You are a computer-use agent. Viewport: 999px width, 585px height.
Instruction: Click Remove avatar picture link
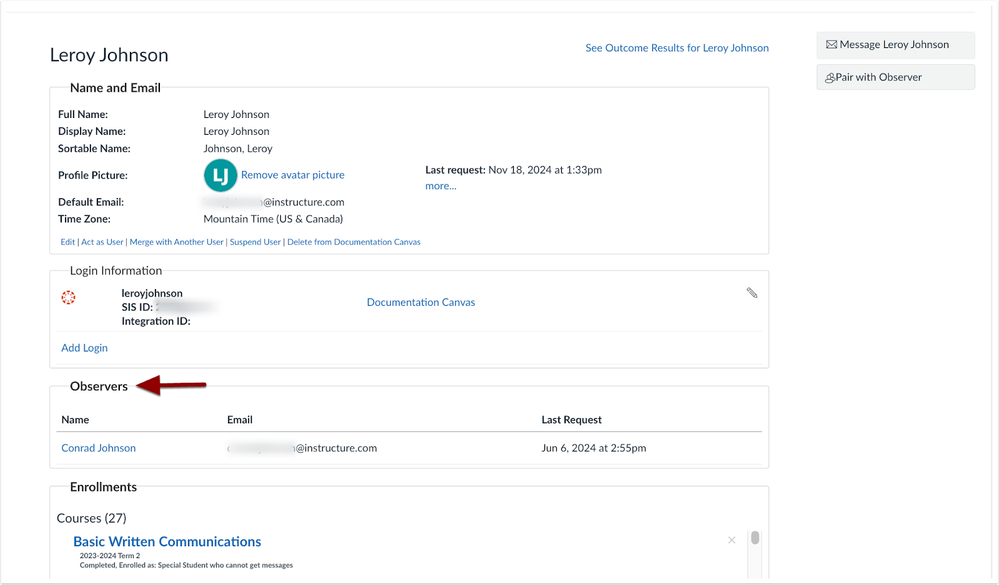tap(292, 175)
